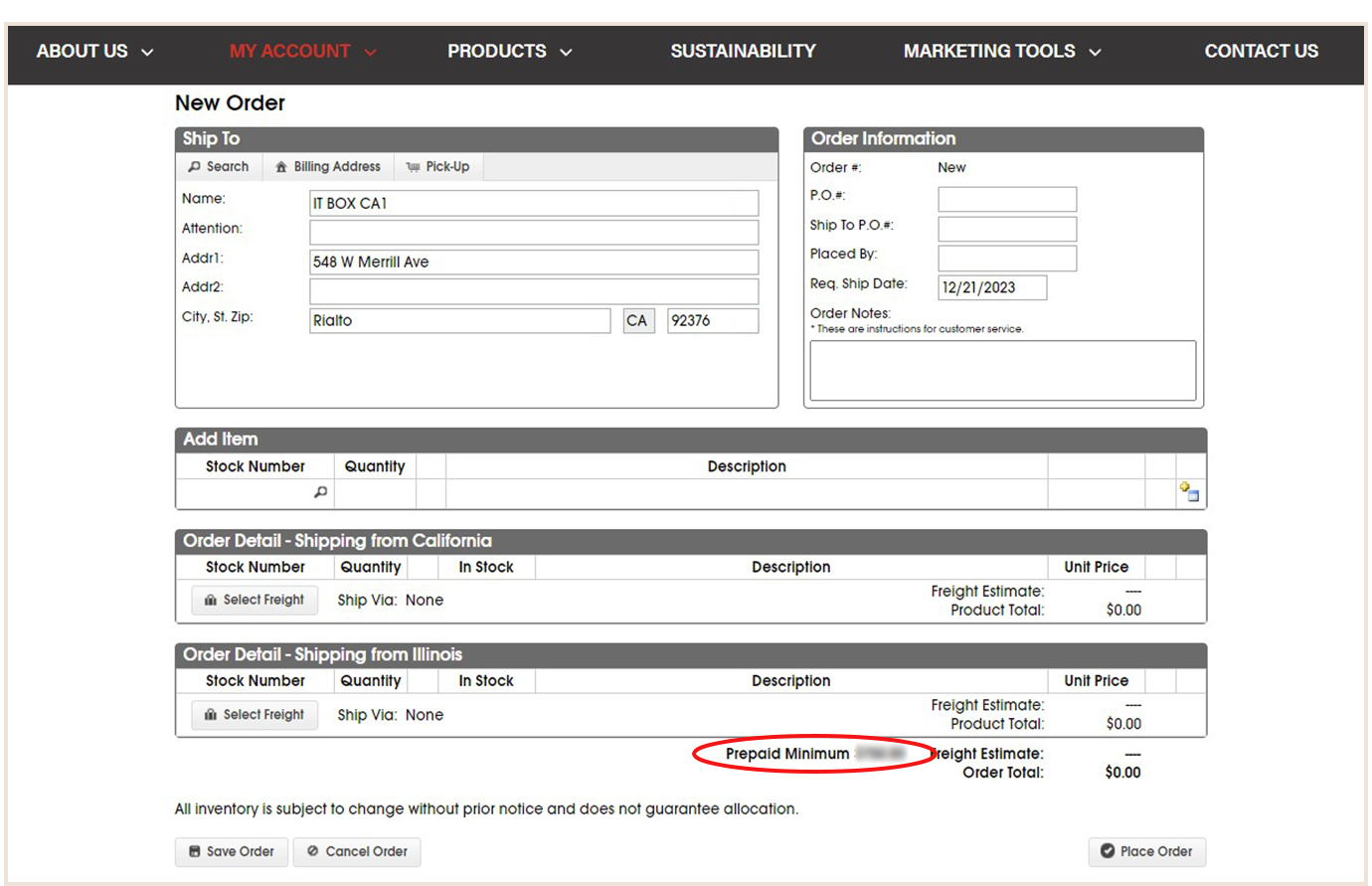
Task: Expand the Marketing Tools dropdown chevron
Action: tap(1096, 51)
